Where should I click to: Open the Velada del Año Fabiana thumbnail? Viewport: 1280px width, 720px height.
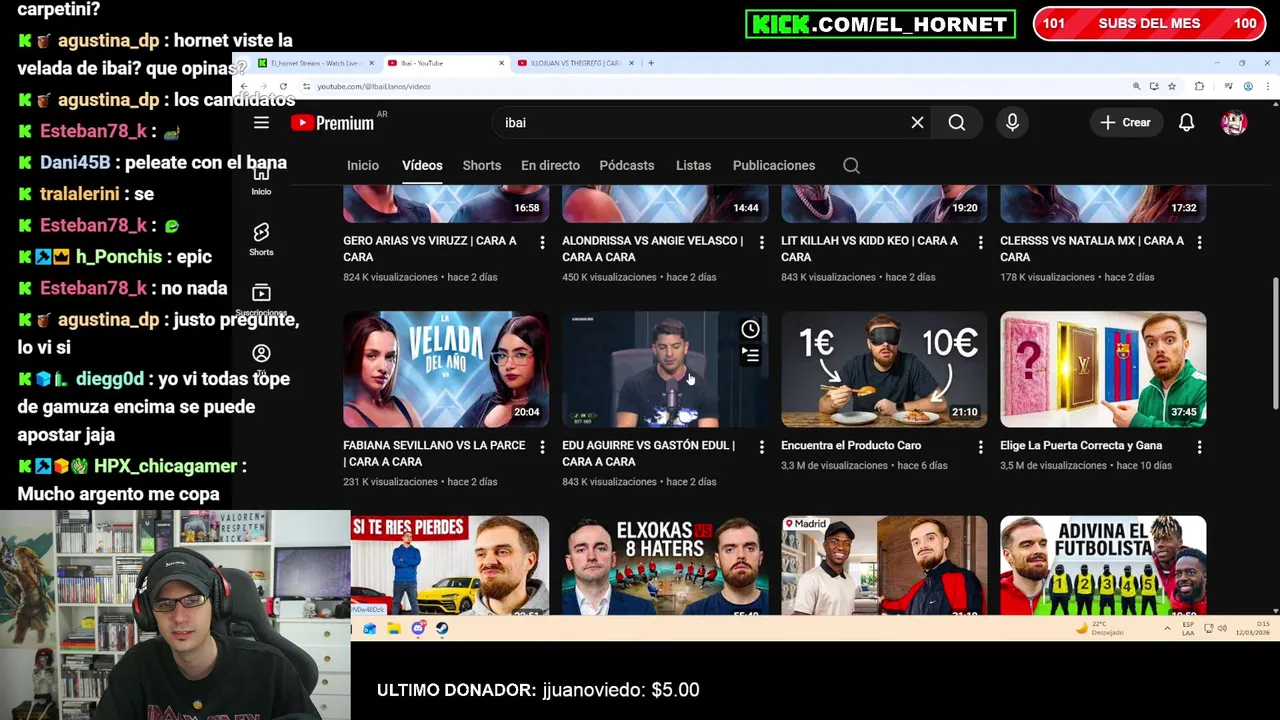click(x=446, y=369)
